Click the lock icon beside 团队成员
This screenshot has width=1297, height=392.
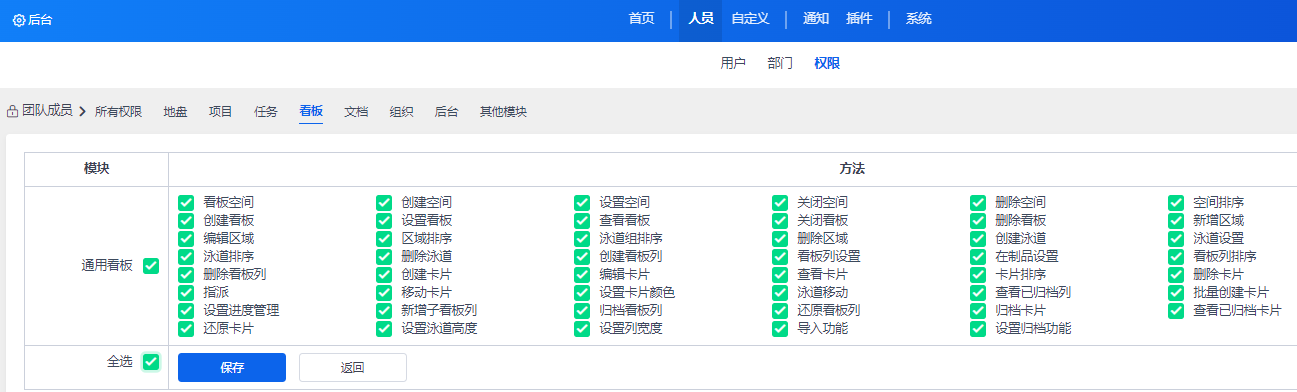click(12, 111)
